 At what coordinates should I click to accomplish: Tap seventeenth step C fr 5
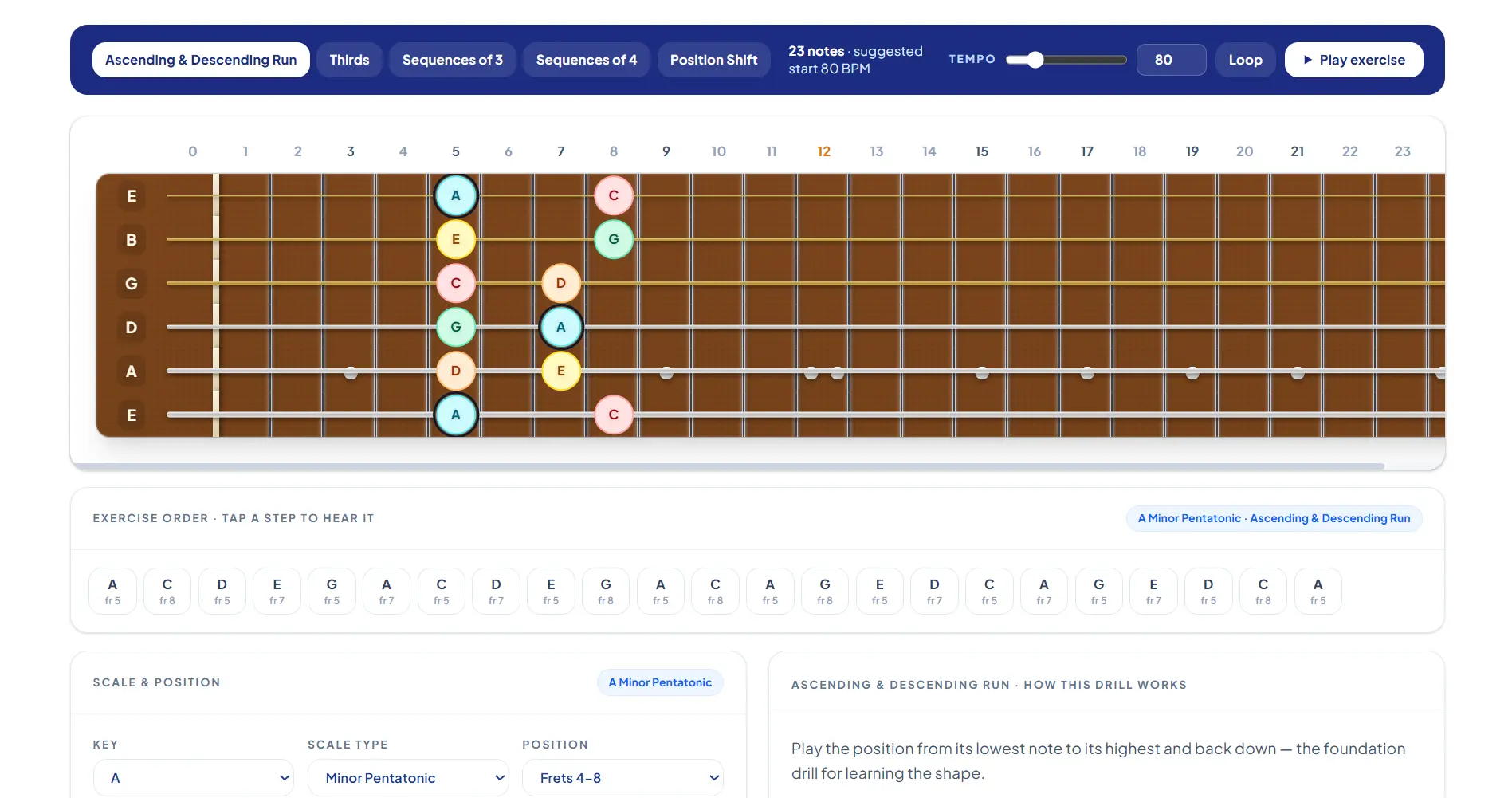(989, 591)
